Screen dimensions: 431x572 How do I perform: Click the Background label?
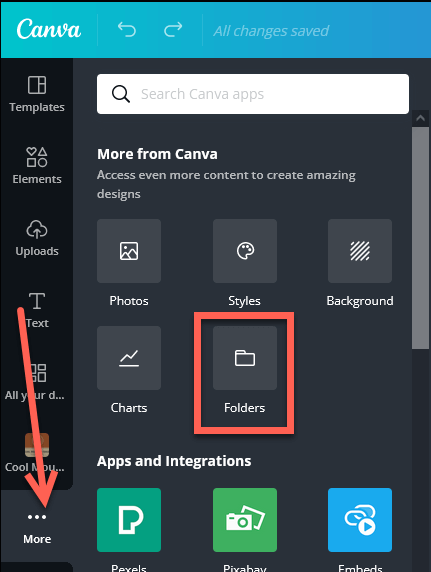point(360,301)
